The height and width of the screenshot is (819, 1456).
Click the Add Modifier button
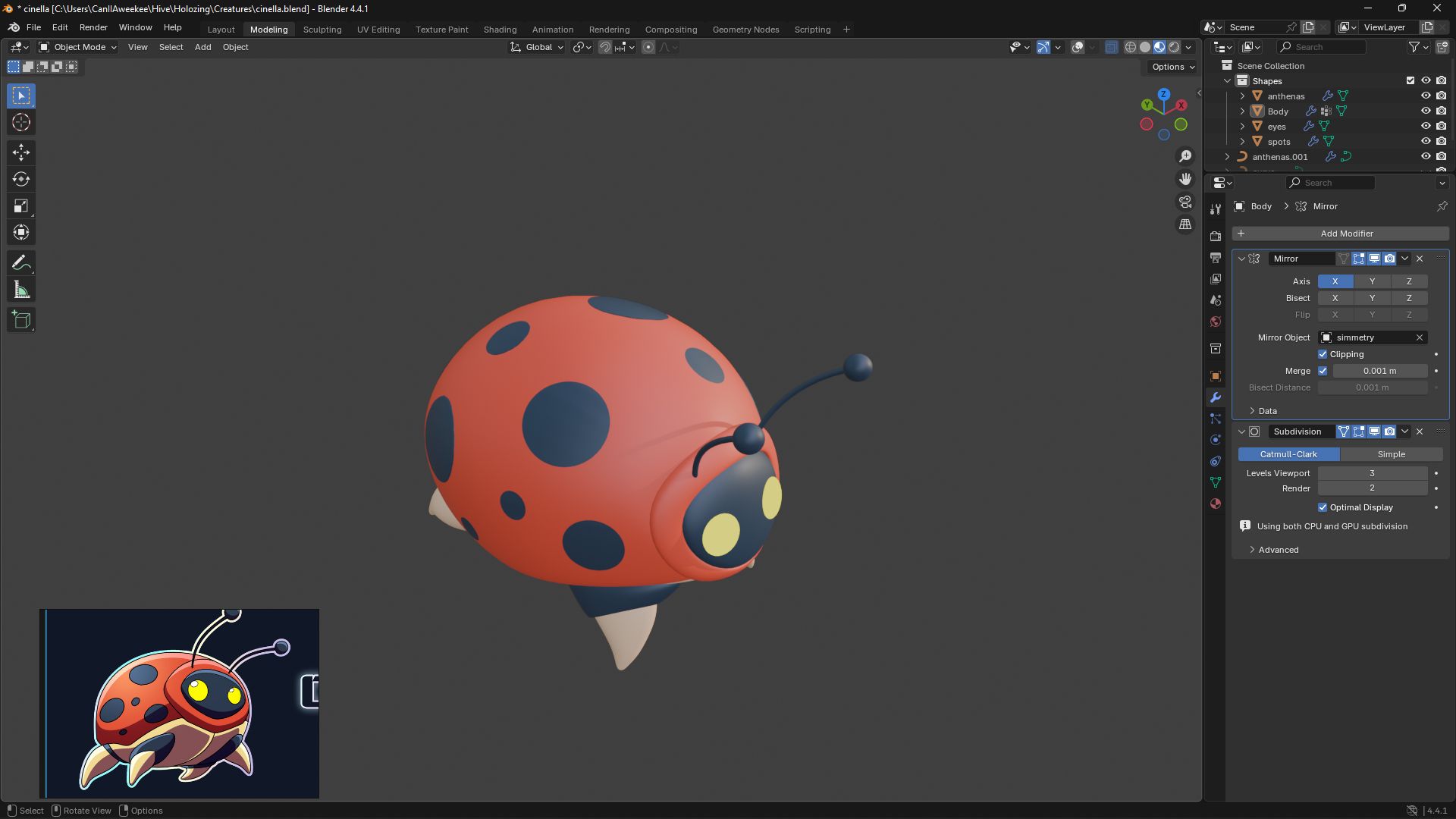click(x=1341, y=234)
